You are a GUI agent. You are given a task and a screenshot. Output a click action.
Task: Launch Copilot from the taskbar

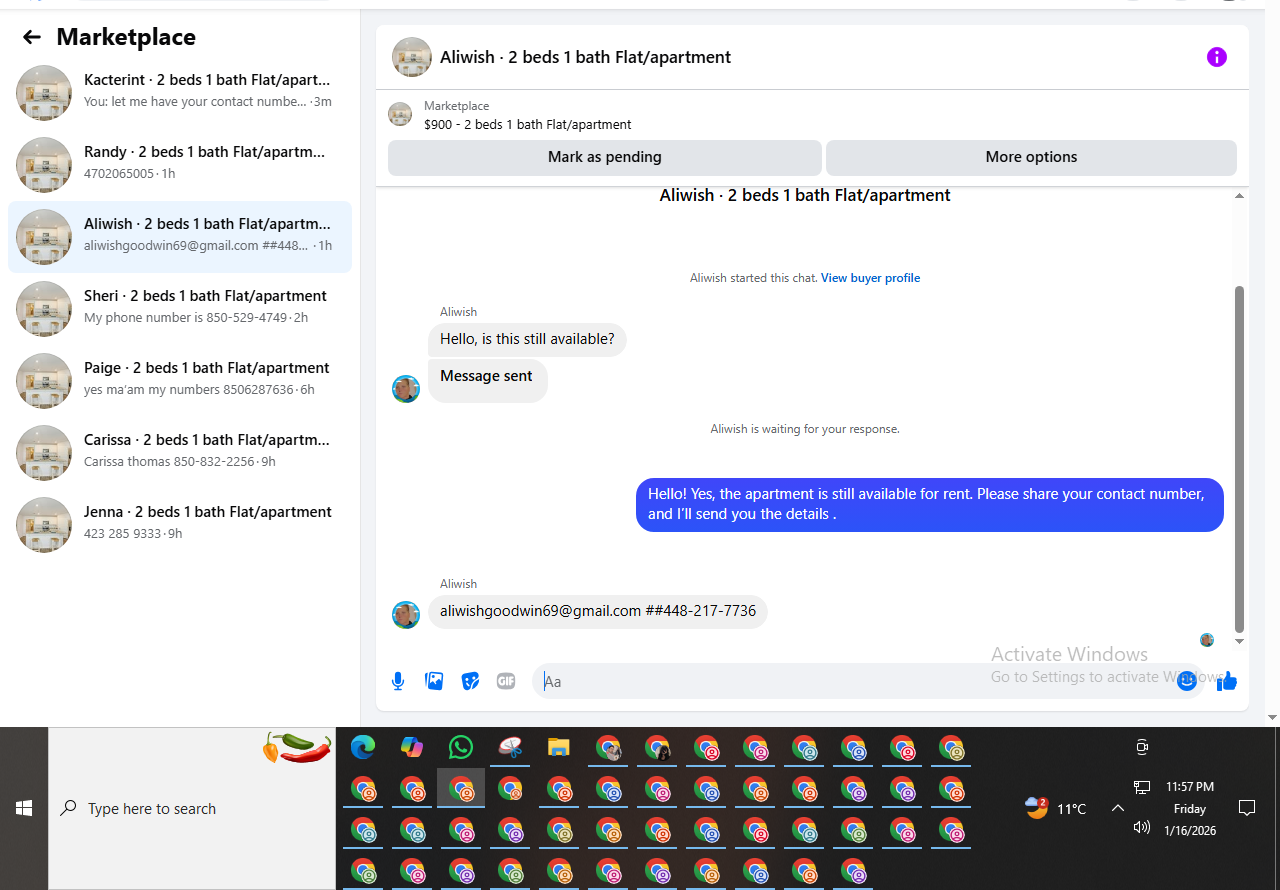(x=412, y=747)
